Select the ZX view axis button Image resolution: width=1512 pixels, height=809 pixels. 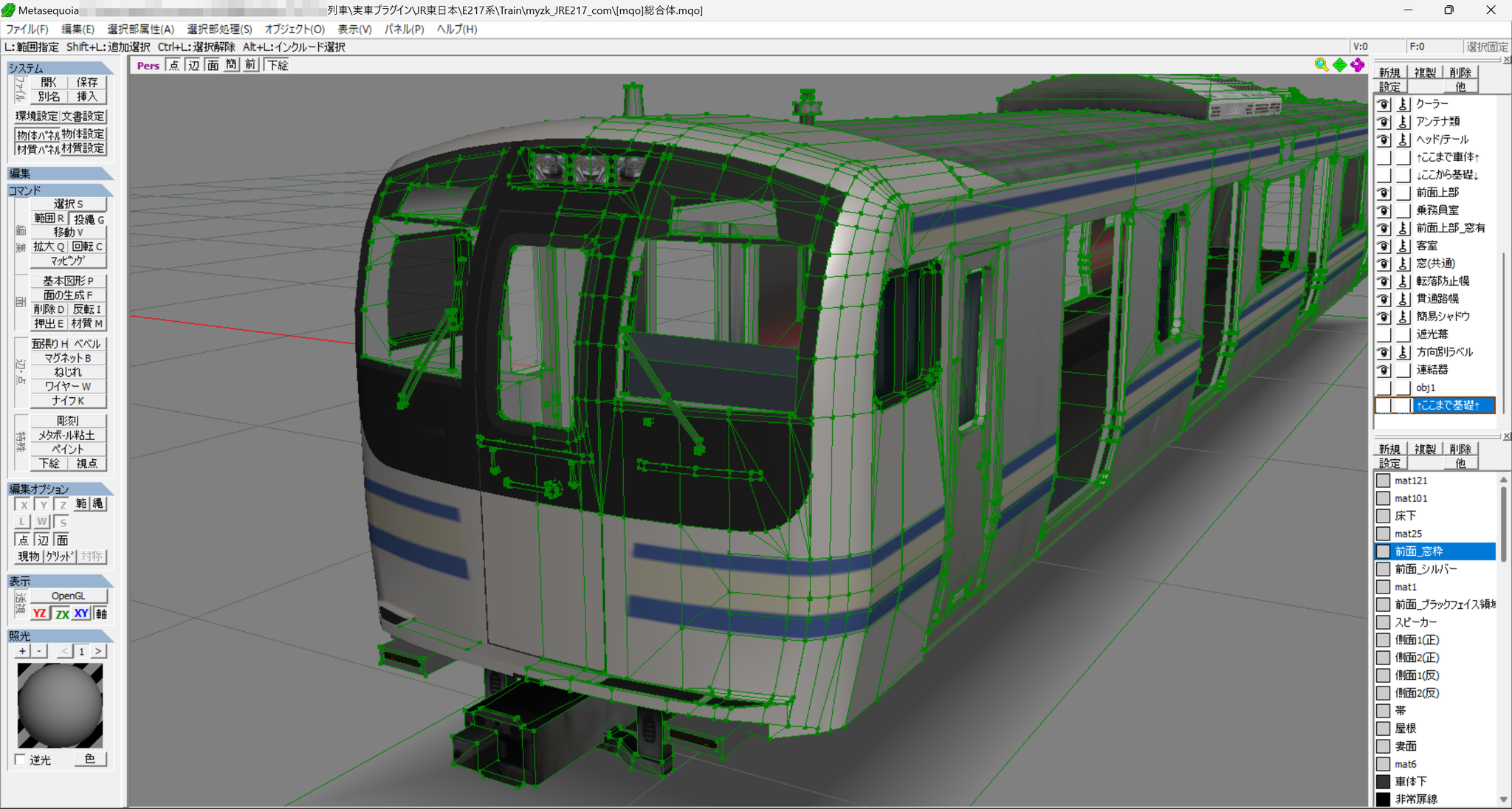point(62,613)
